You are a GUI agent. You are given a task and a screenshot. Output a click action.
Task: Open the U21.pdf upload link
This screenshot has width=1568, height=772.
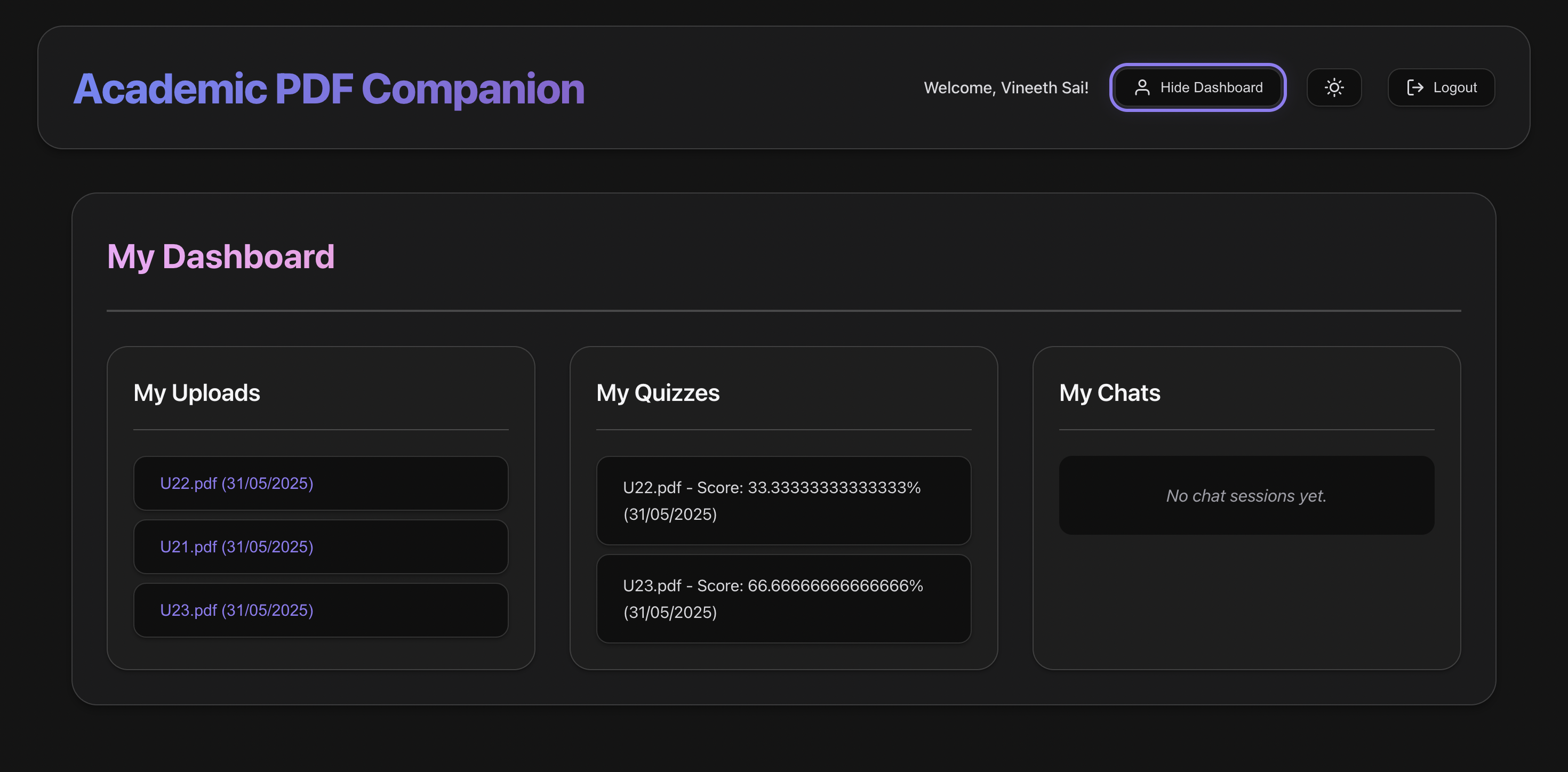(236, 546)
